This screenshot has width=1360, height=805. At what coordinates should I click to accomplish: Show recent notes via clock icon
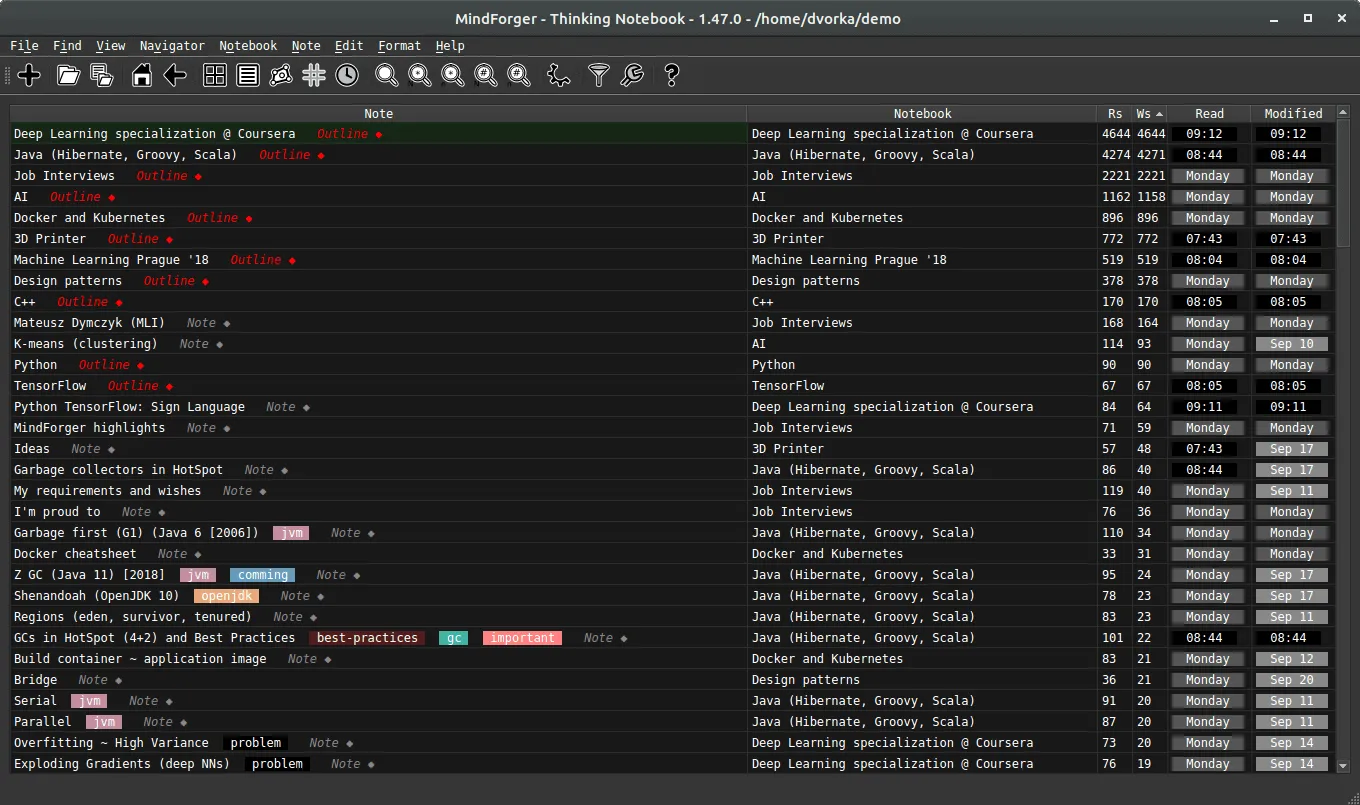pyautogui.click(x=347, y=75)
